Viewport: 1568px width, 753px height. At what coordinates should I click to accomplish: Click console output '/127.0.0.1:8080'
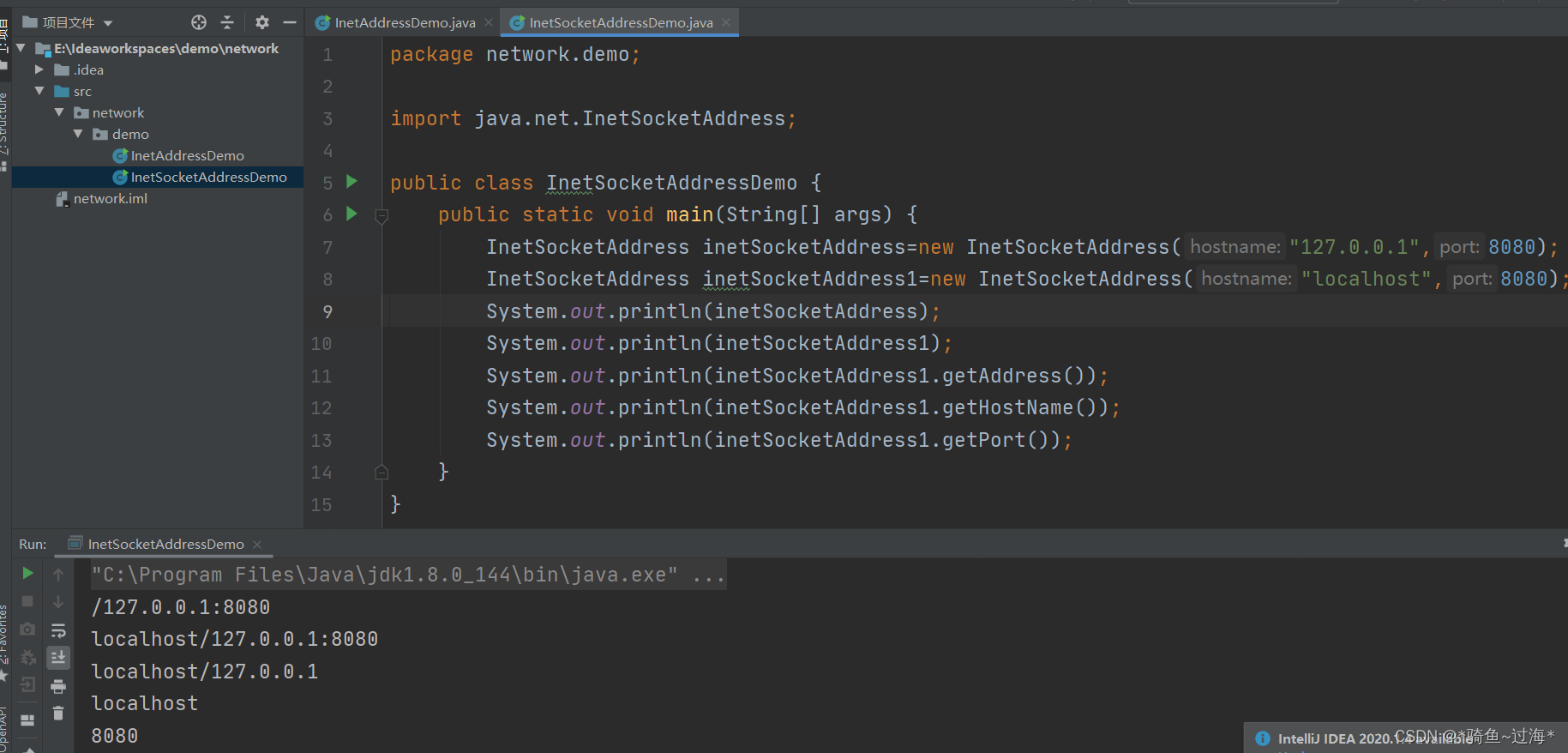pos(181,607)
